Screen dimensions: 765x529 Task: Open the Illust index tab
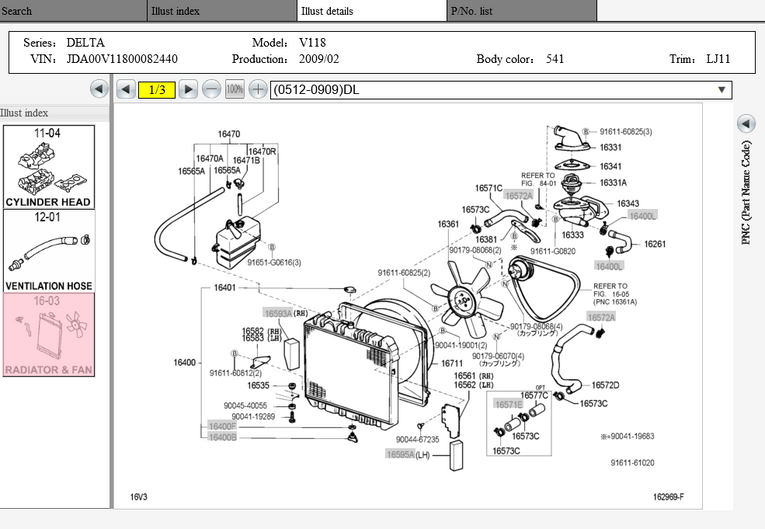pyautogui.click(x=222, y=11)
